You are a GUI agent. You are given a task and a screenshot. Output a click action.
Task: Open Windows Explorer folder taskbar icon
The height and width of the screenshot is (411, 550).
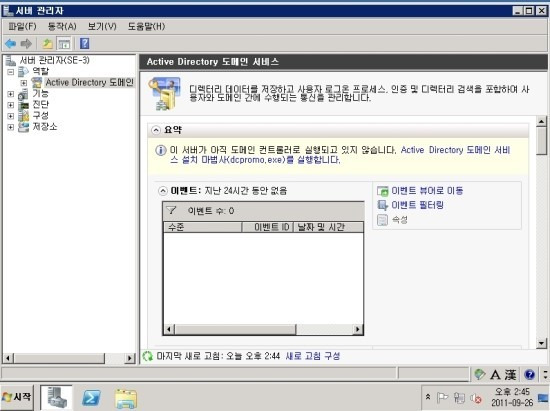pos(126,398)
